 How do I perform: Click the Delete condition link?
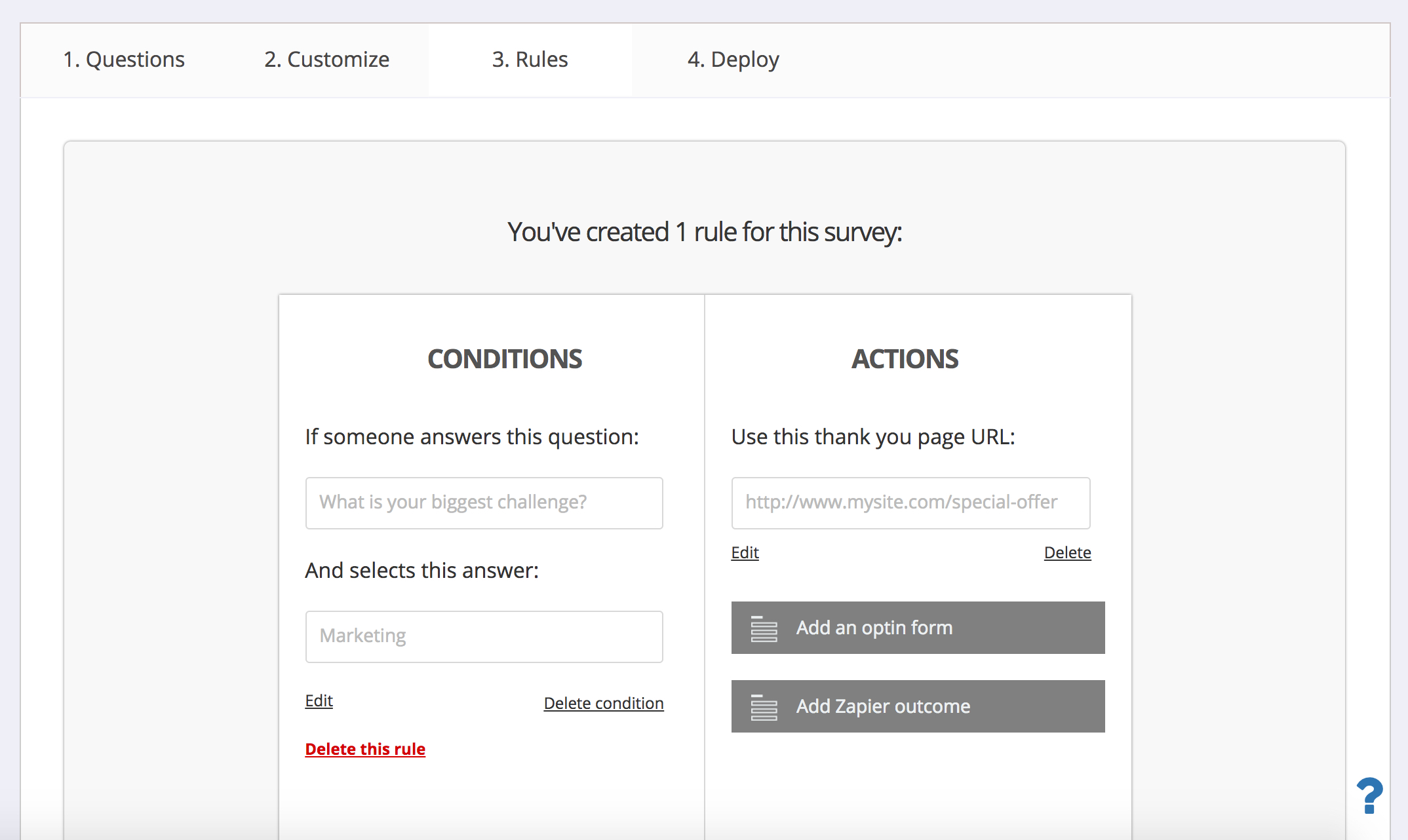[x=603, y=703]
